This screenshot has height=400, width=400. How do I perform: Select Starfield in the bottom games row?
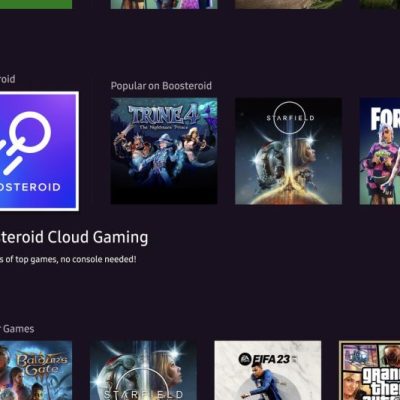143,370
